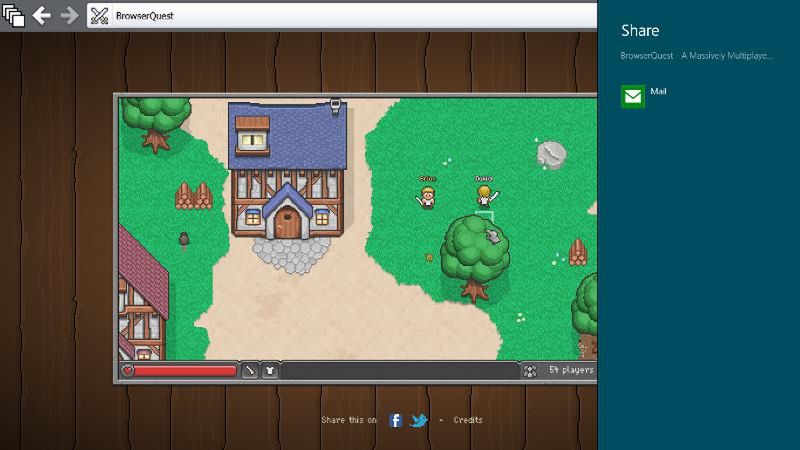800x450 pixels.
Task: Focus the BrowserQuest address bar
Action: click(x=342, y=16)
